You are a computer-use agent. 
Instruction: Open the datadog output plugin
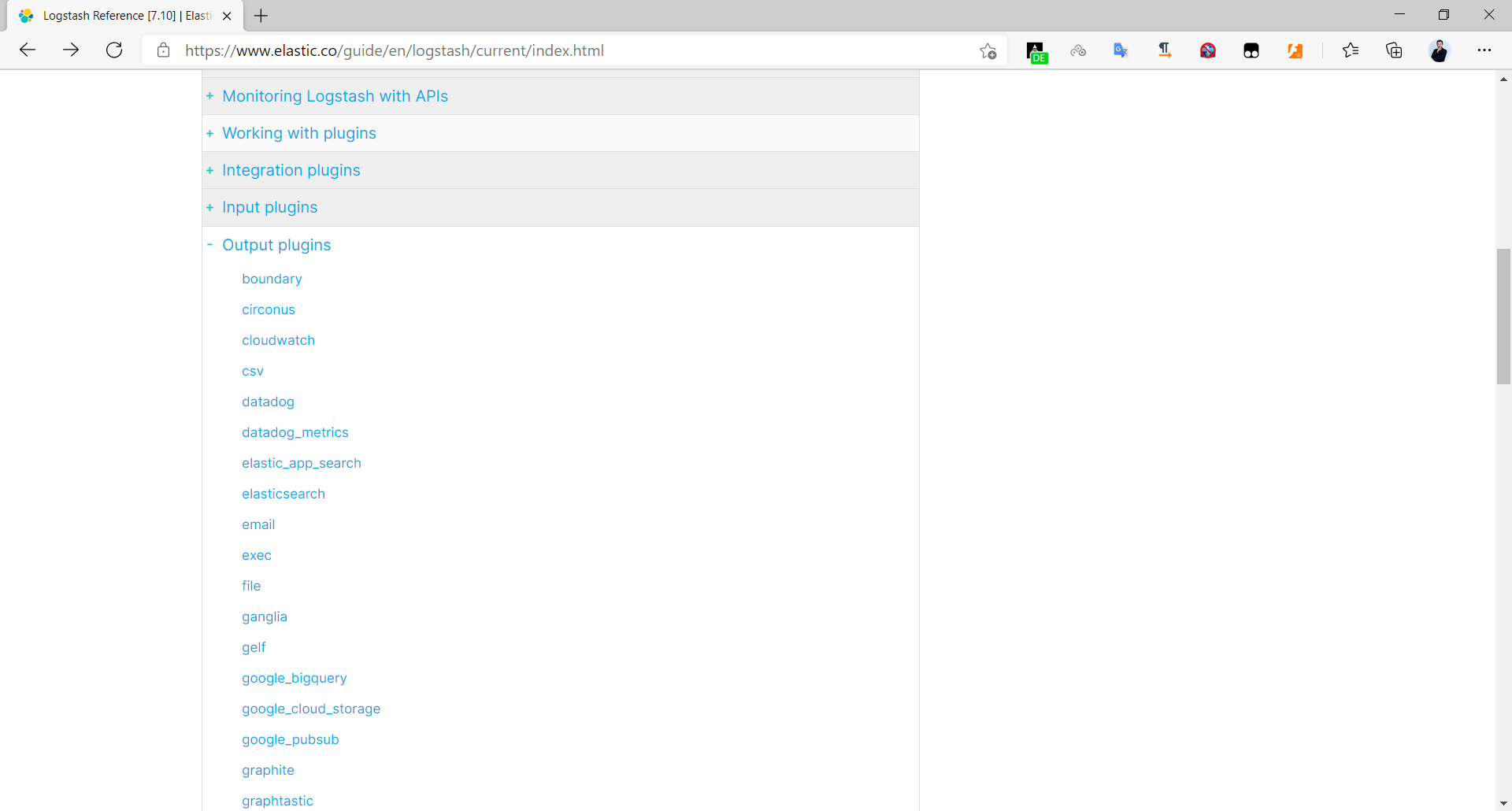click(268, 402)
